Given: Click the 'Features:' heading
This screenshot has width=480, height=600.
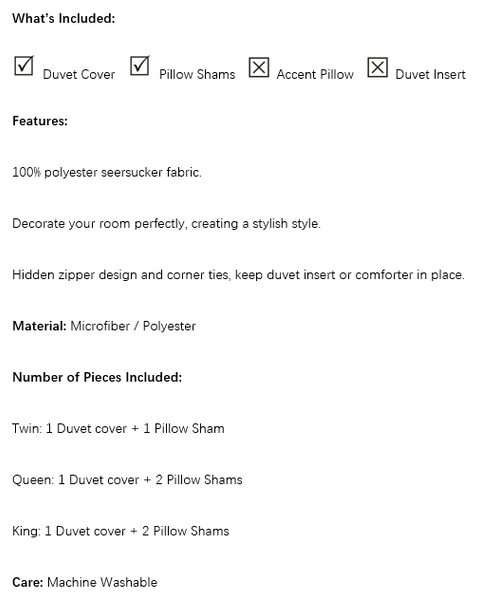Looking at the screenshot, I should [x=40, y=121].
